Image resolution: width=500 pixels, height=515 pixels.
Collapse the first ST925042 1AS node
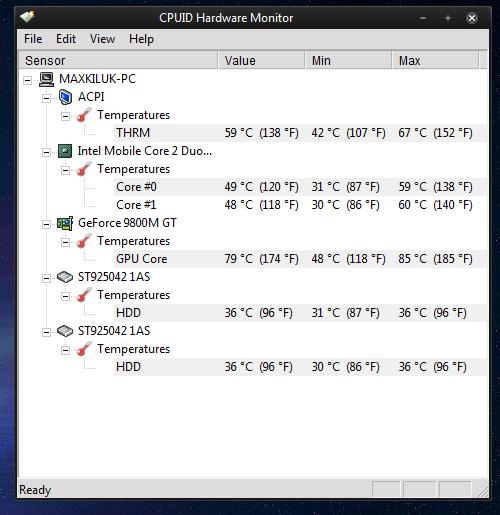[x=46, y=278]
